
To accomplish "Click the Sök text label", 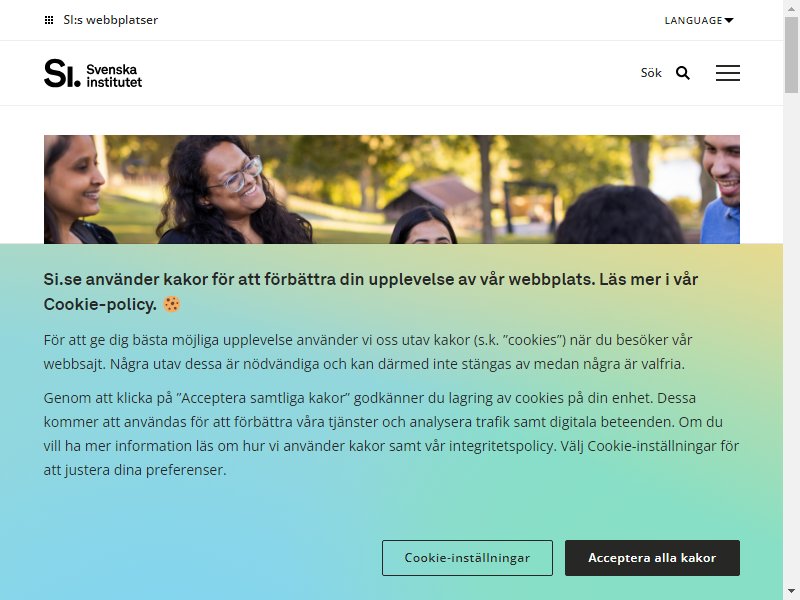I will [x=651, y=73].
